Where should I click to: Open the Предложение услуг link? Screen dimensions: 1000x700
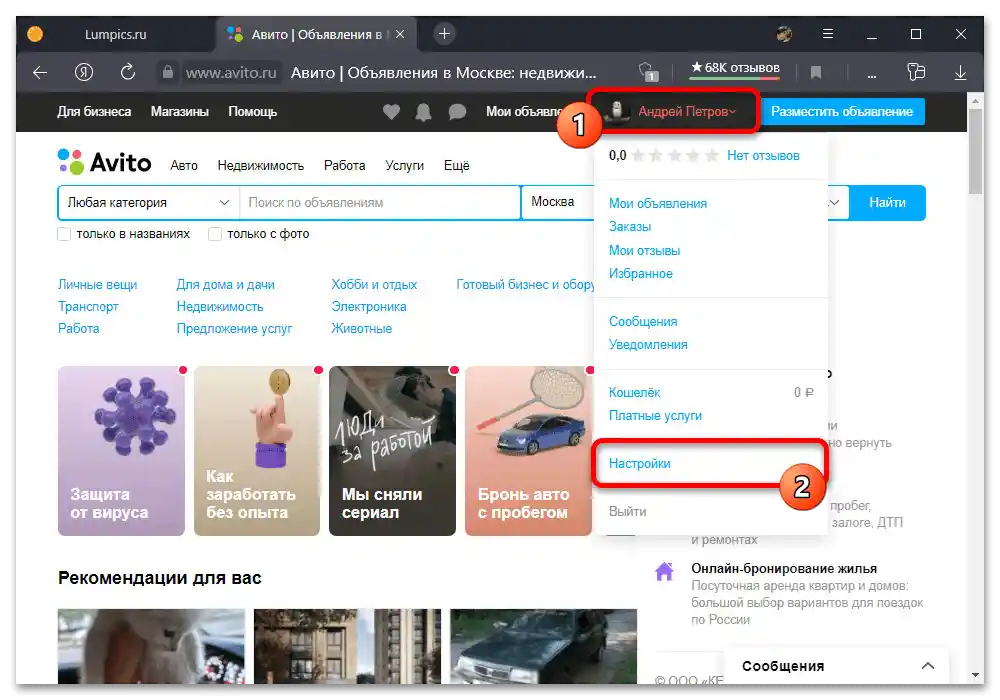click(234, 329)
